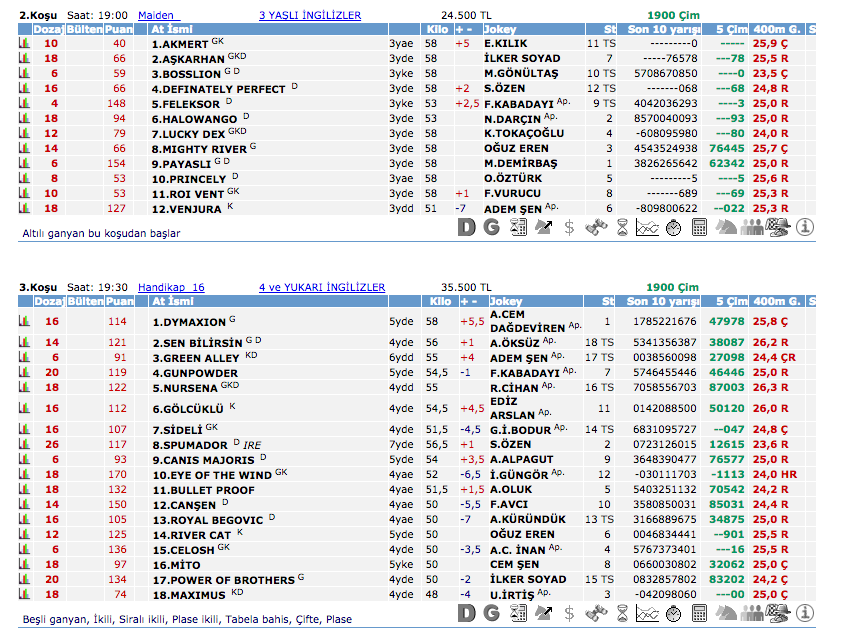843x639 pixels.
Task: Click the 4 ve YUKARI İNGİLİZLER link
Action: (x=322, y=287)
